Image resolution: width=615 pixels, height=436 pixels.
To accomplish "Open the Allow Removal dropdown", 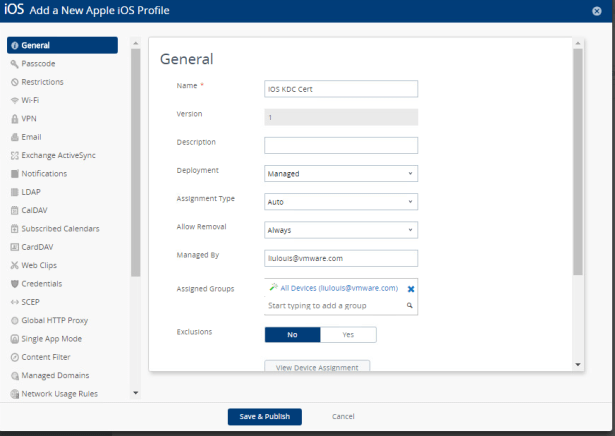I will pyautogui.click(x=341, y=230).
